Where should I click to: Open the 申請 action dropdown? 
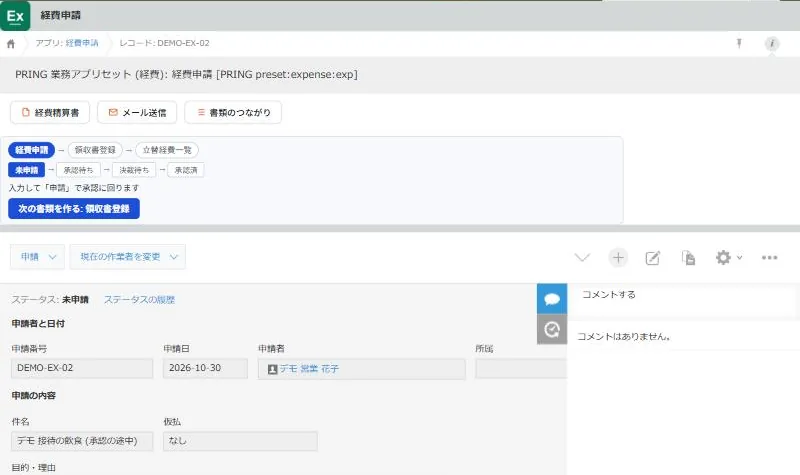pyautogui.click(x=37, y=257)
